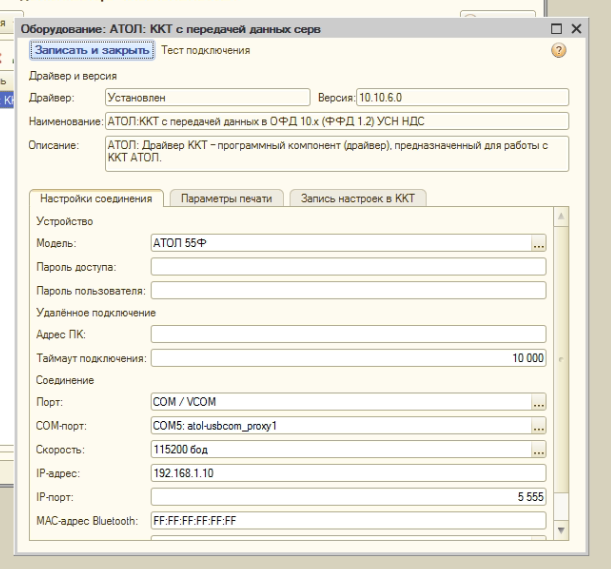
Task: Select the Наименование field text
Action: 337,121
